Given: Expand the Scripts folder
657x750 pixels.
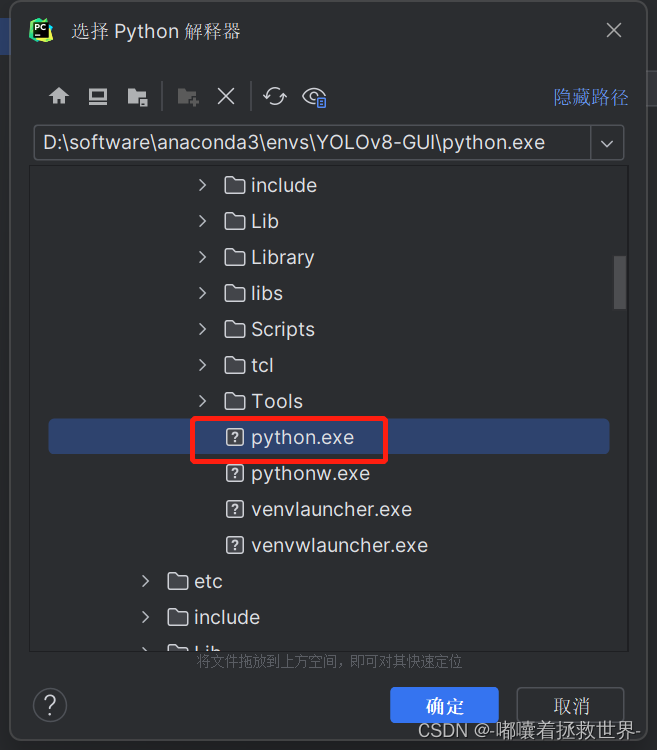Looking at the screenshot, I should (202, 329).
